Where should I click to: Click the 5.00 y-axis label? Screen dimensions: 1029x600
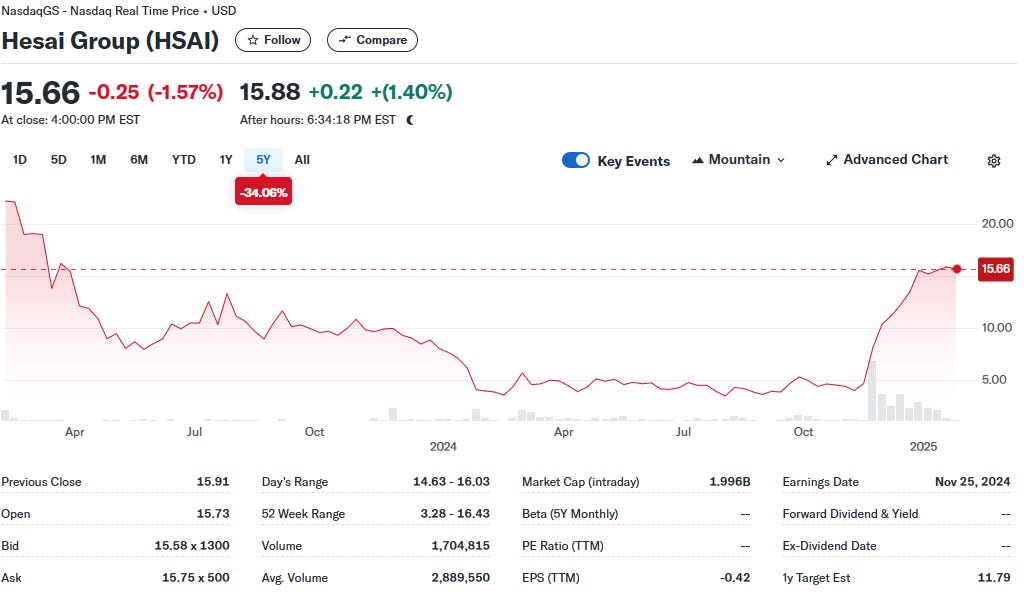pyautogui.click(x=994, y=380)
